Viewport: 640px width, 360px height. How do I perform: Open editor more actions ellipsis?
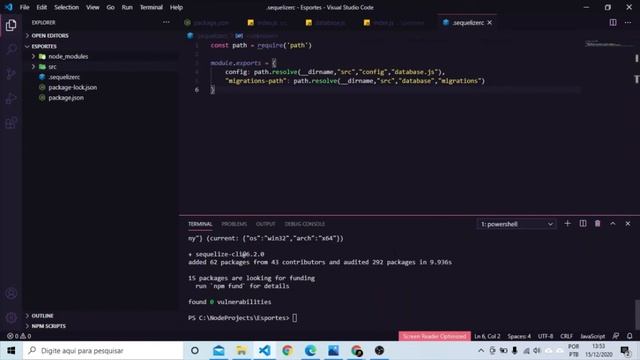pos(628,22)
